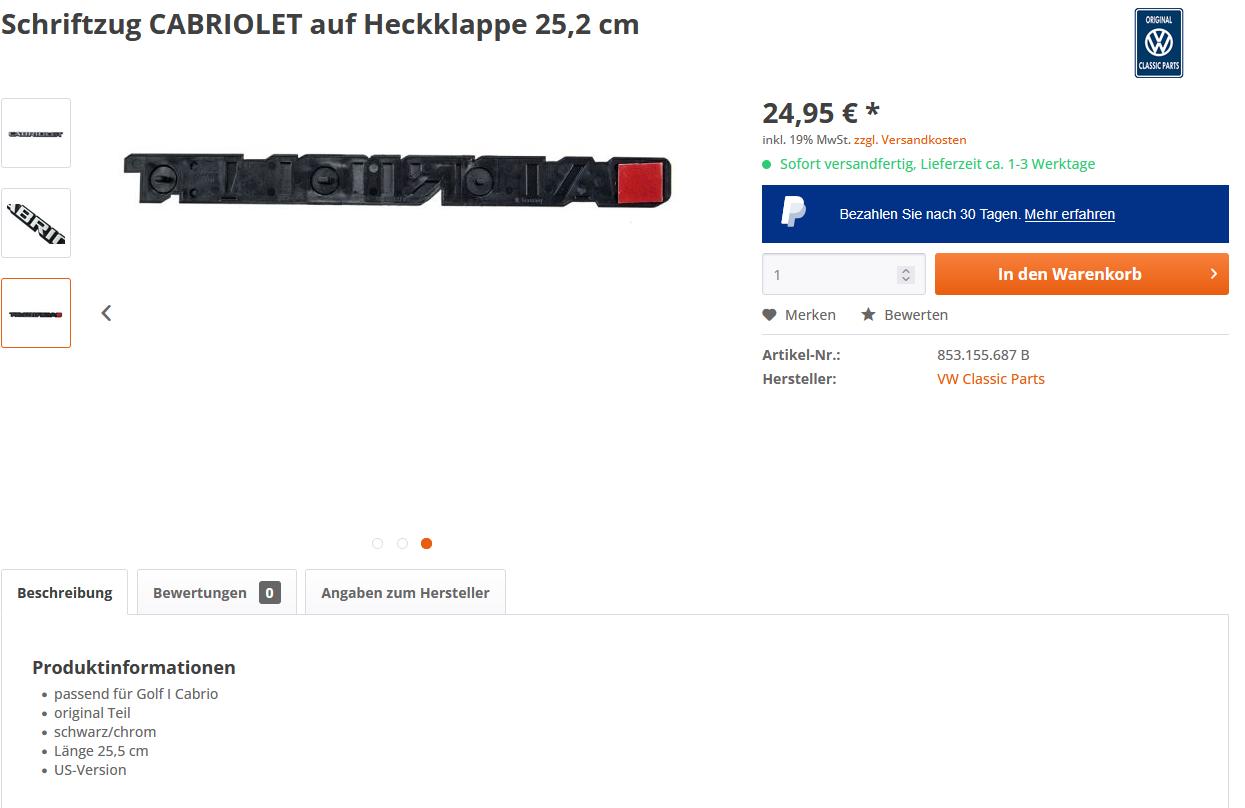Add item with In den Warenkorb button
The width and height of the screenshot is (1245, 808).
(x=1082, y=274)
